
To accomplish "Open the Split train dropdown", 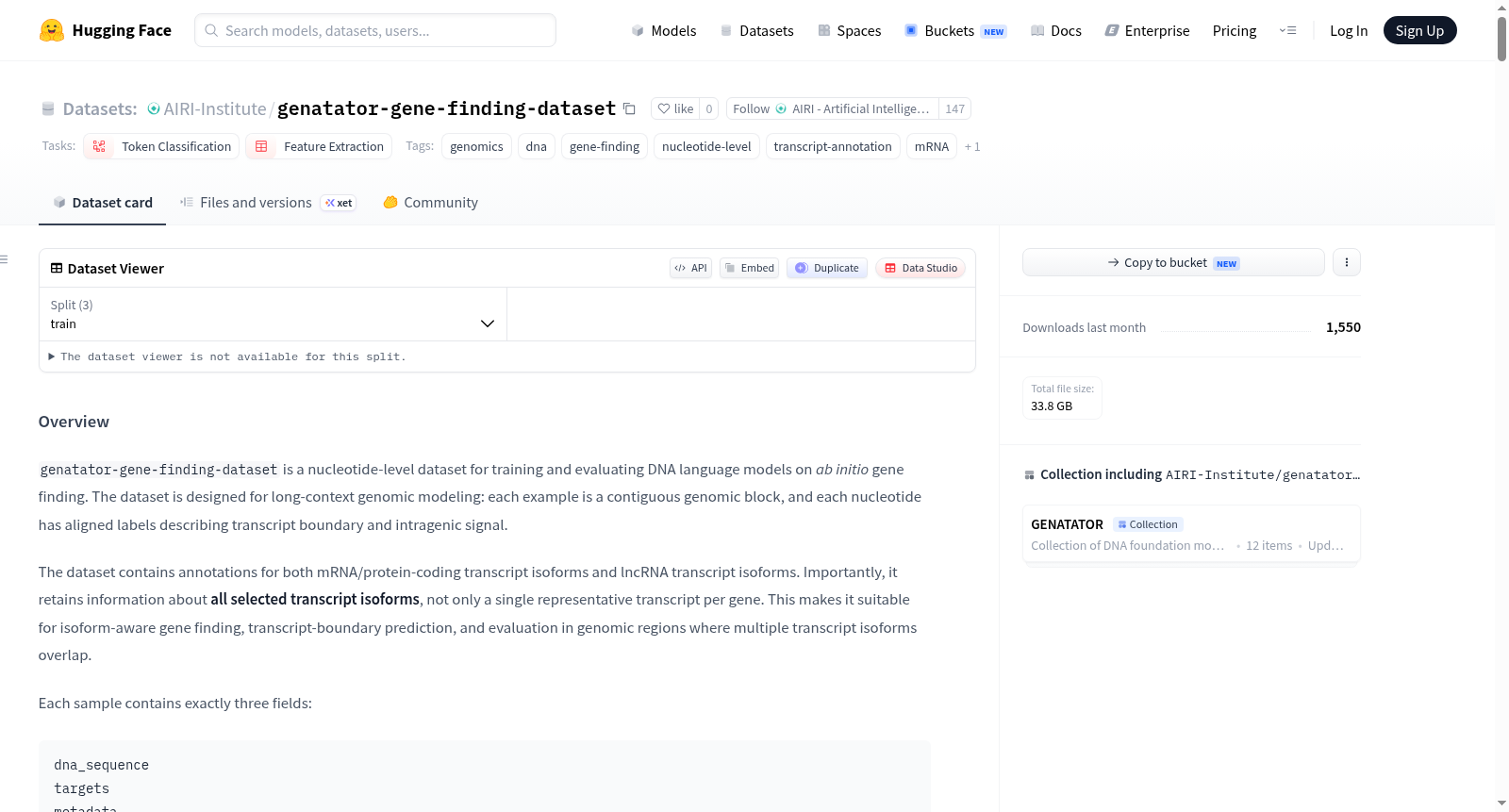I will (x=273, y=314).
